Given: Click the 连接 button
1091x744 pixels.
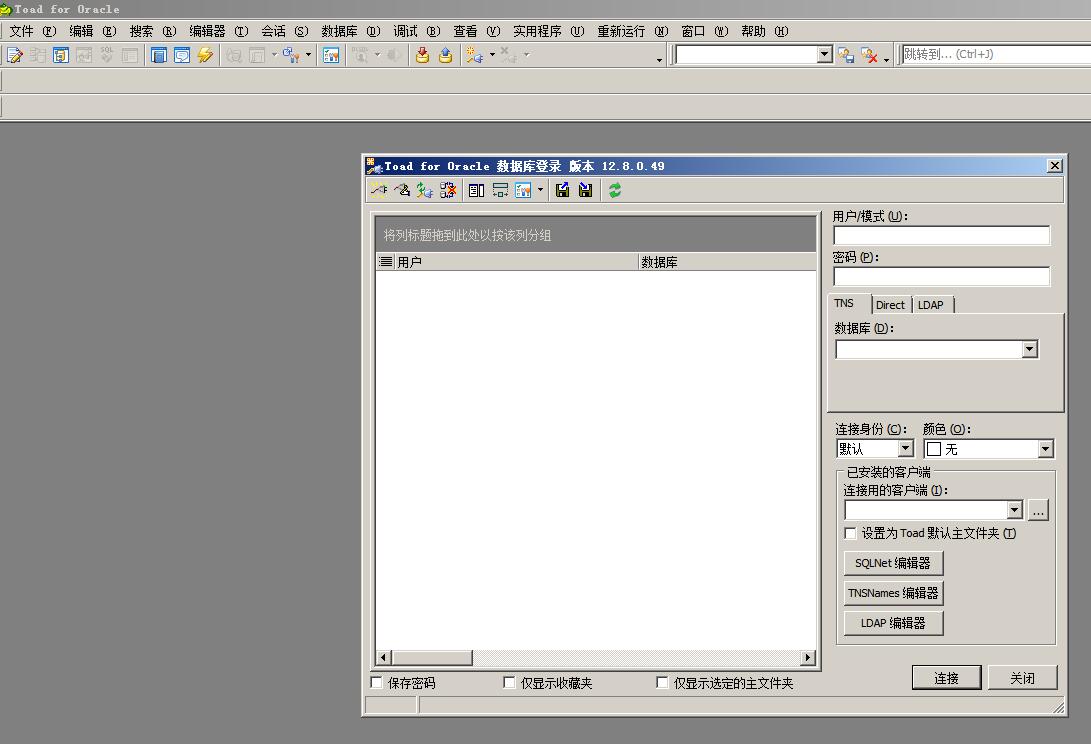Looking at the screenshot, I should coord(946,678).
